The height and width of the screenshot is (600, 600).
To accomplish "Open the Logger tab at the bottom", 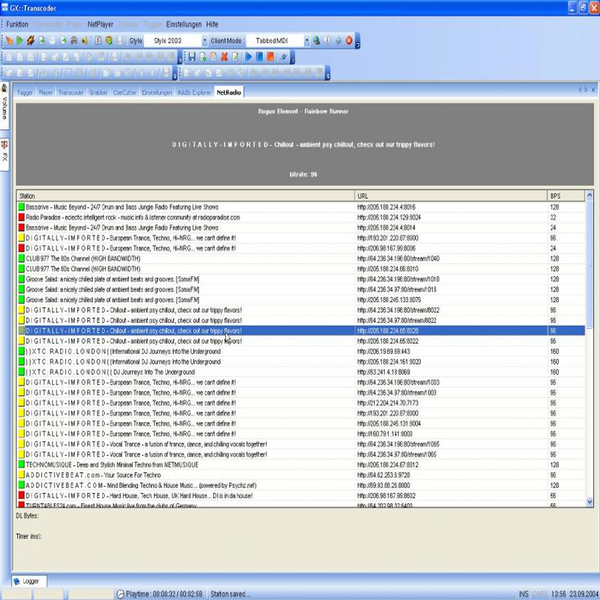I will (29, 581).
